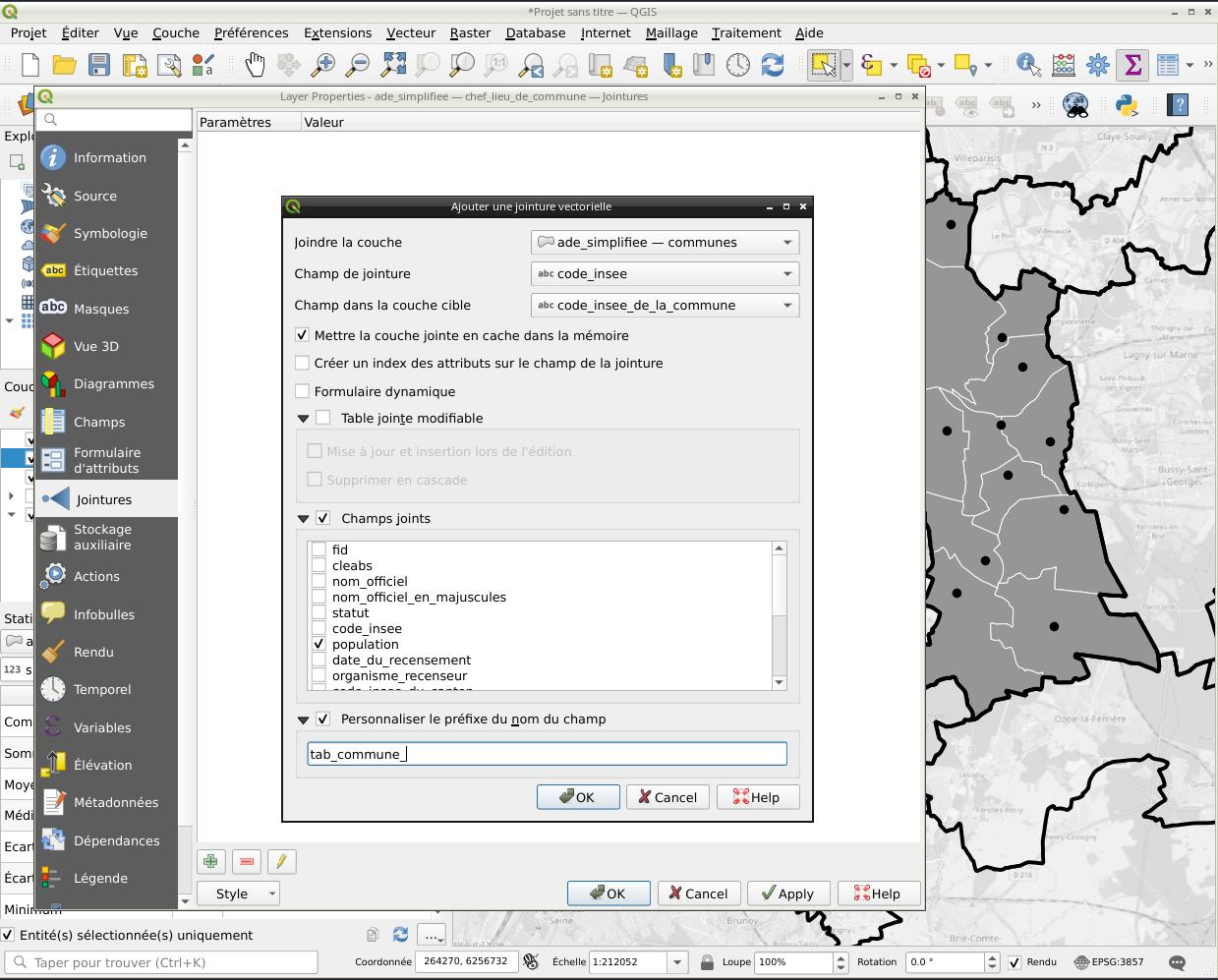Open the Joindre la couche dropdown
Viewport: 1218px width, 980px height.
[x=665, y=242]
